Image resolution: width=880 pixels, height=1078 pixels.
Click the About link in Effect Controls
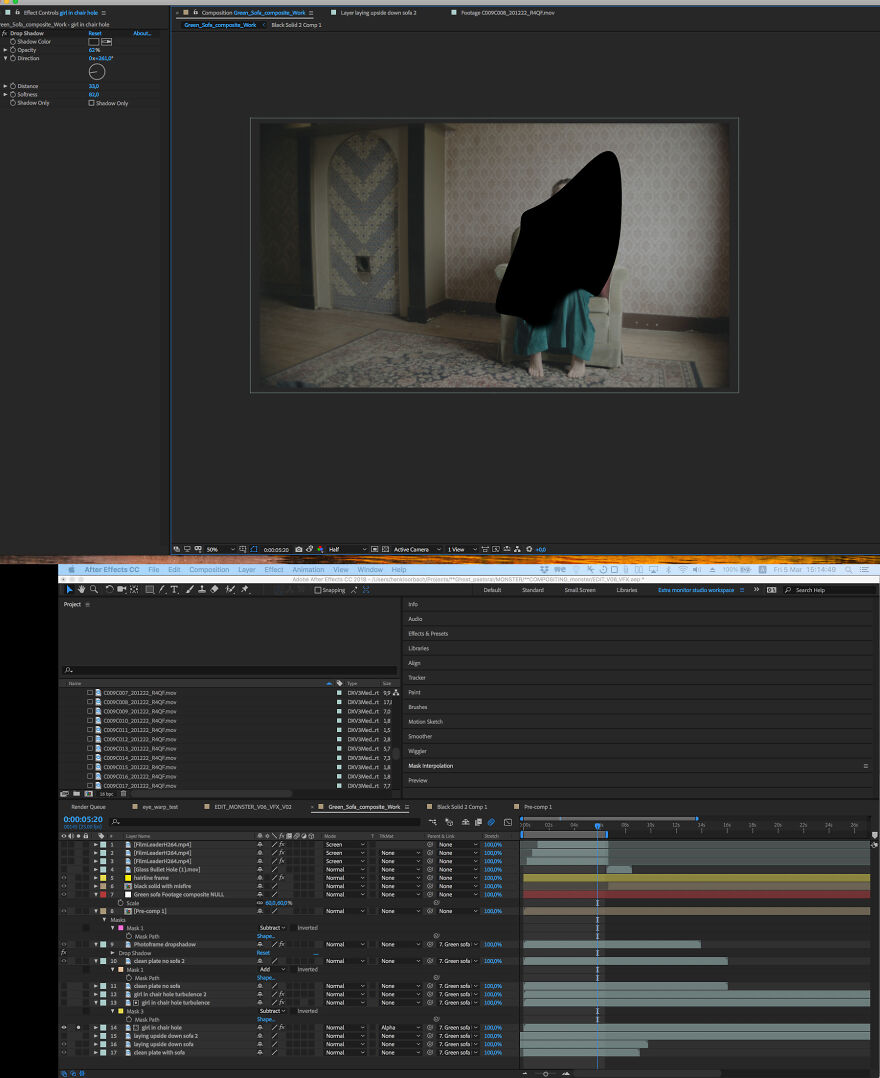[142, 33]
